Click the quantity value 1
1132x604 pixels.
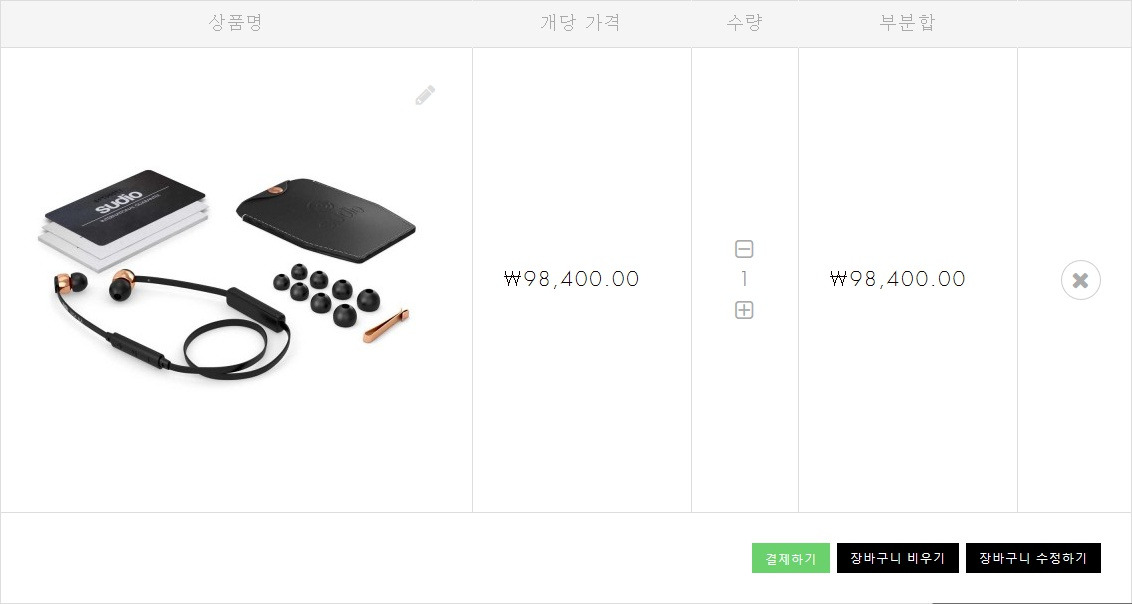coord(744,279)
